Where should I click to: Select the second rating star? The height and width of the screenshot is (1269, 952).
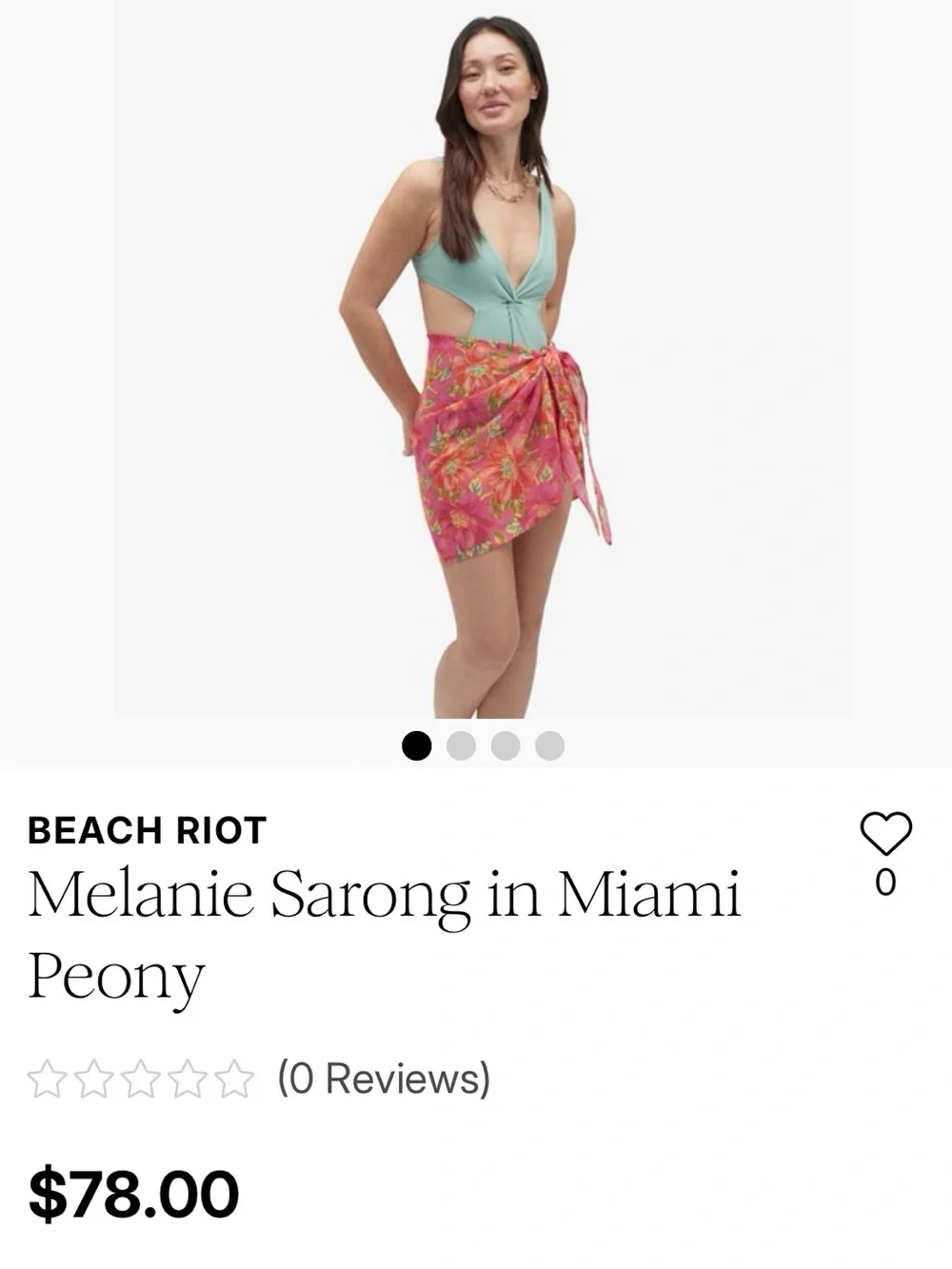92,1081
